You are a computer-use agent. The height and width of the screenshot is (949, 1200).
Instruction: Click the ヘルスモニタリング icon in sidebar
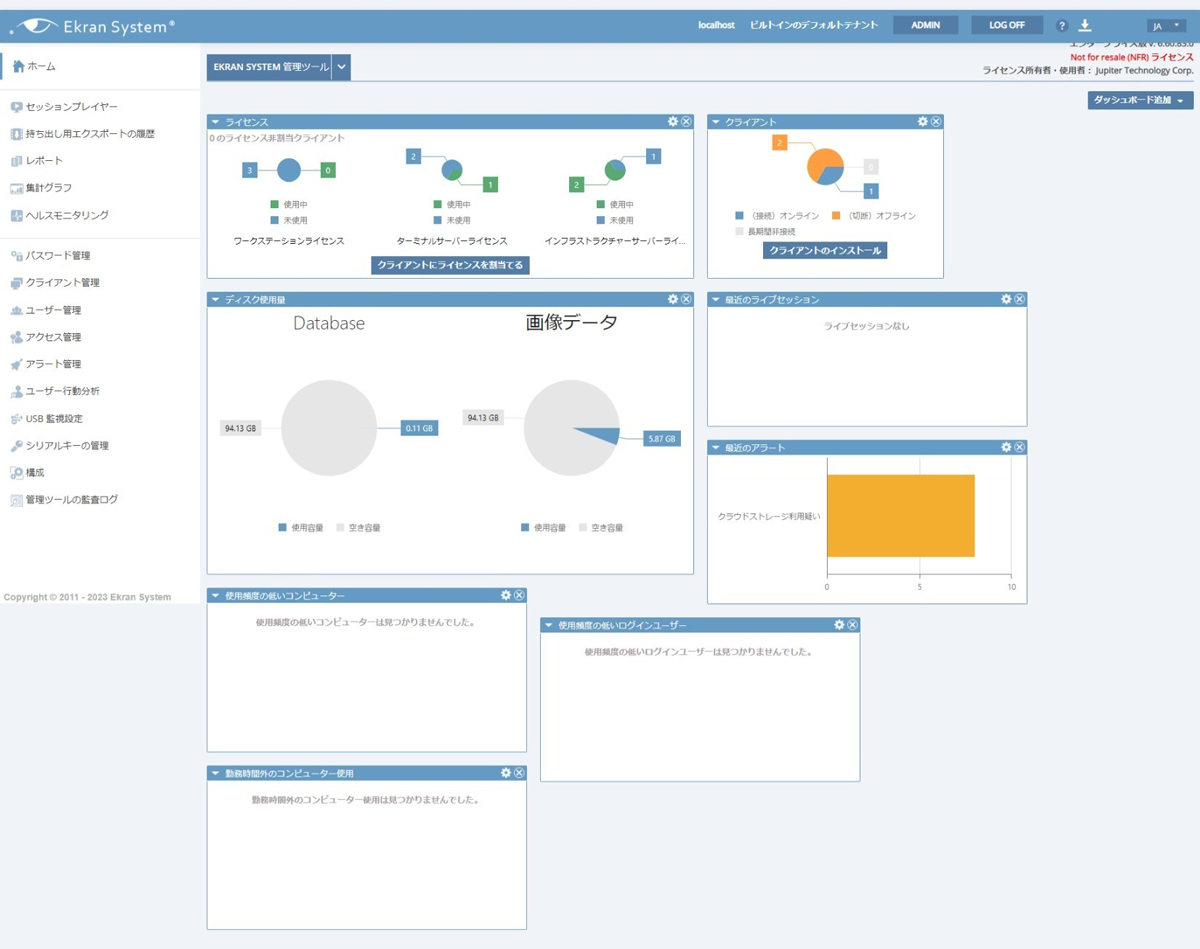(16, 215)
